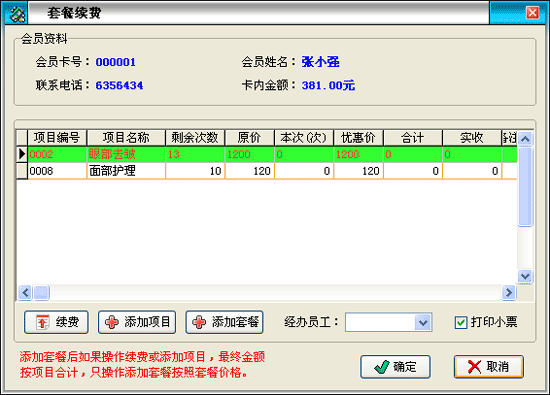
Task: Click the horizontal scrollbar thumb
Action: [x=41, y=292]
